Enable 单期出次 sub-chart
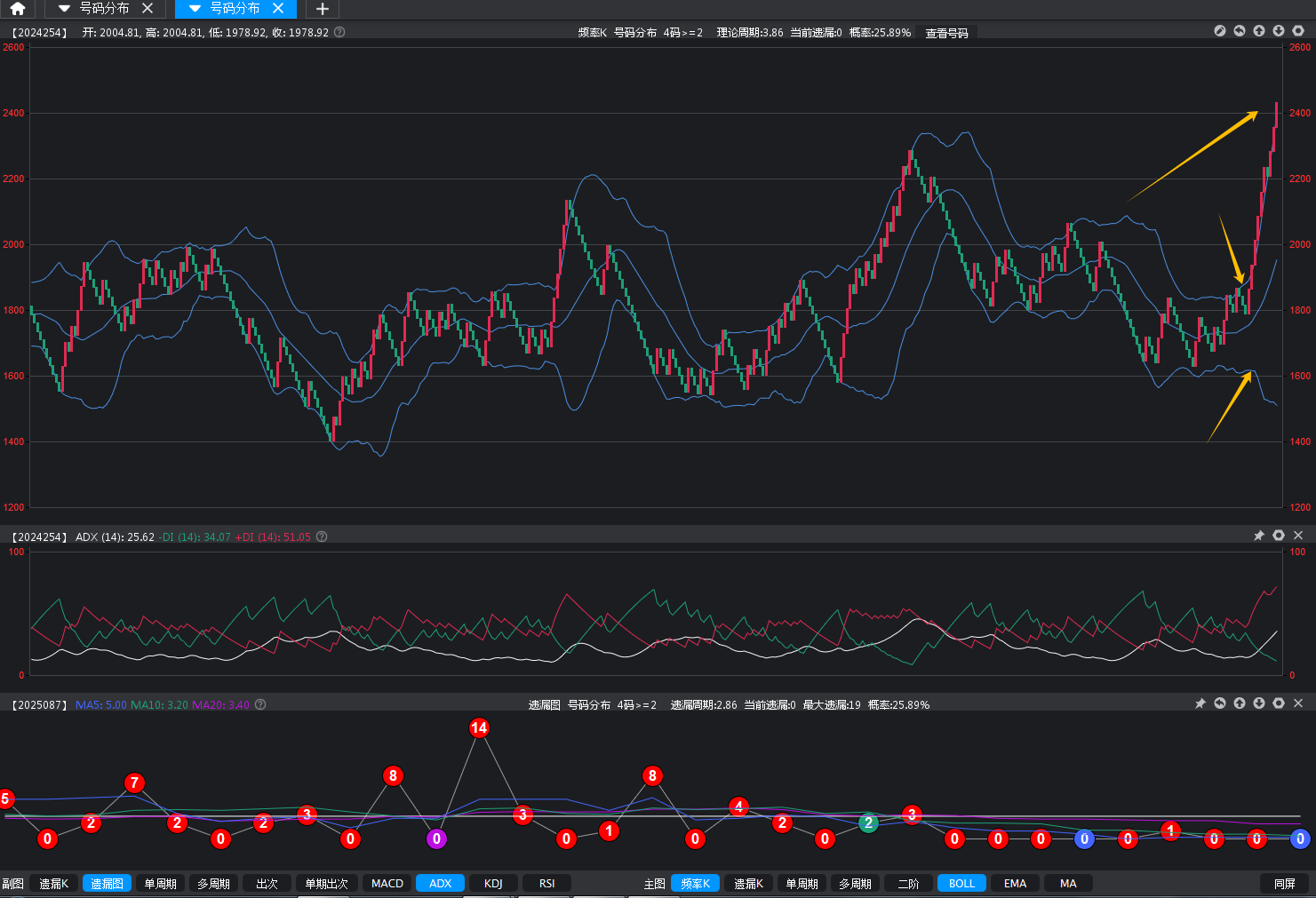 pos(327,884)
